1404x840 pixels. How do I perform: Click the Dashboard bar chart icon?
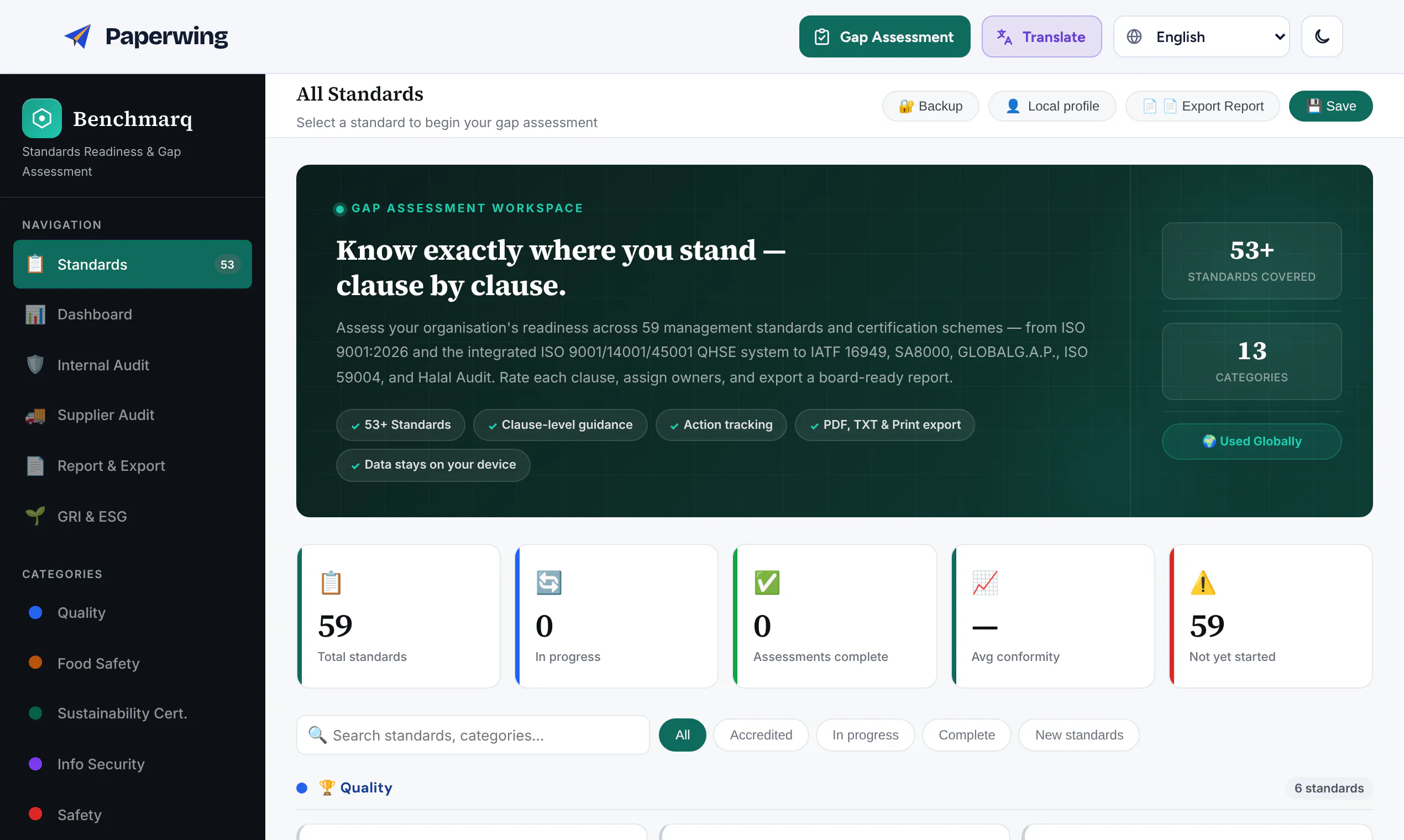click(x=35, y=314)
